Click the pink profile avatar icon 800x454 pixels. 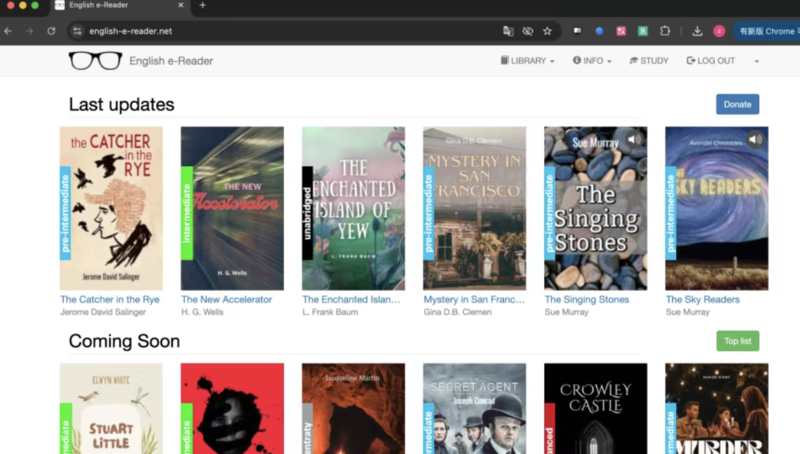tap(719, 31)
